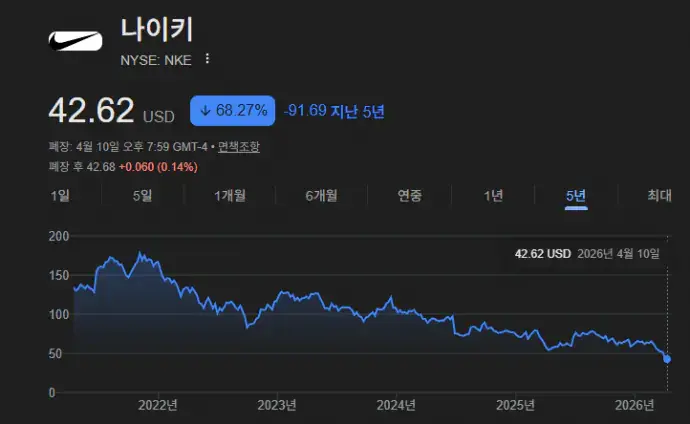Click the 50 y-axis label
The height and width of the screenshot is (424, 690).
tap(55, 354)
